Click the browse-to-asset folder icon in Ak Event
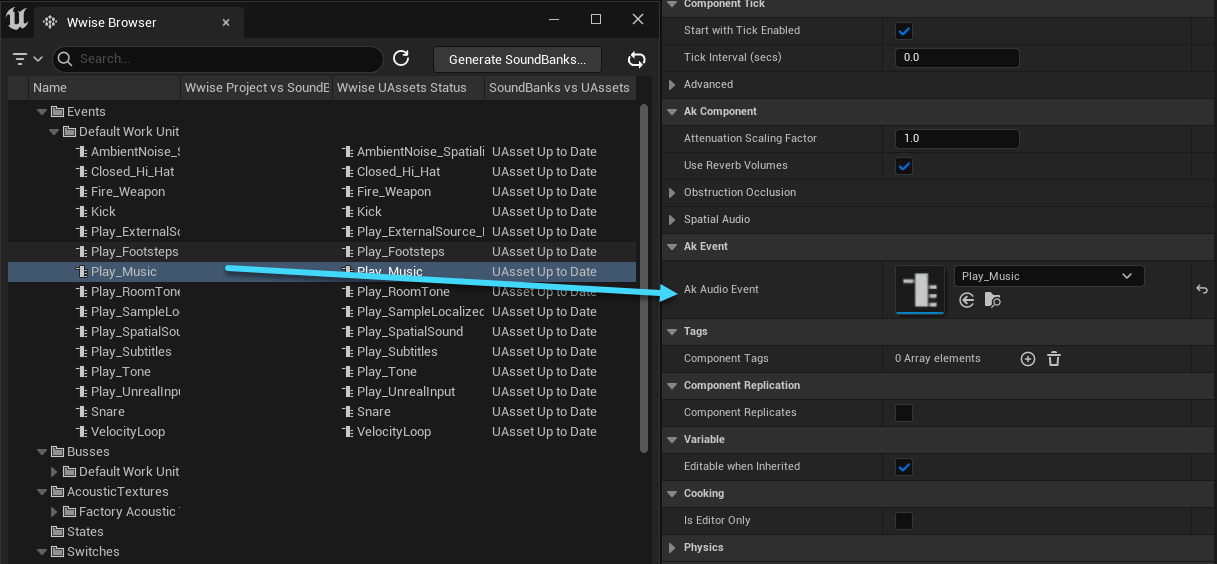The height and width of the screenshot is (564, 1217). coord(993,300)
